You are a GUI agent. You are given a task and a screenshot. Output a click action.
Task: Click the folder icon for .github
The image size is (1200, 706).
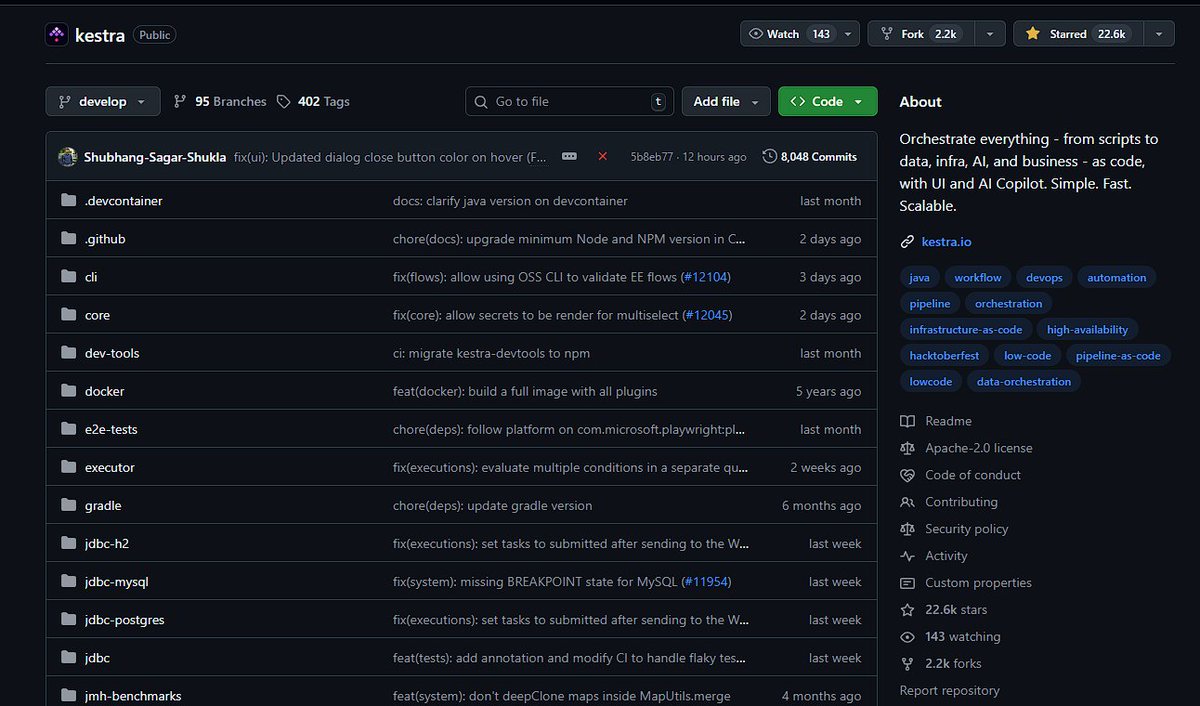pyautogui.click(x=68, y=239)
